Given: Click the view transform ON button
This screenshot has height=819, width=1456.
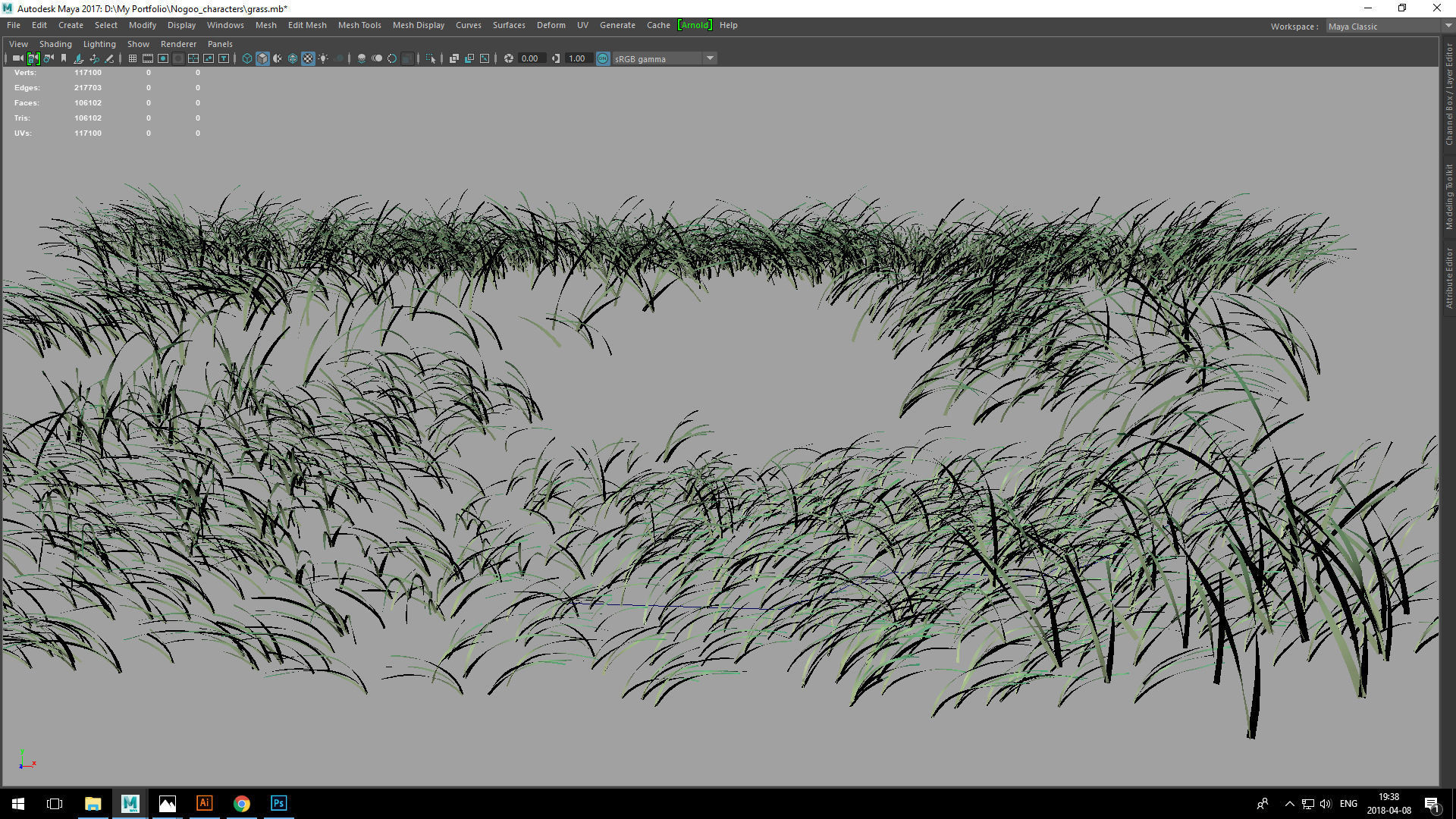Looking at the screenshot, I should (603, 58).
